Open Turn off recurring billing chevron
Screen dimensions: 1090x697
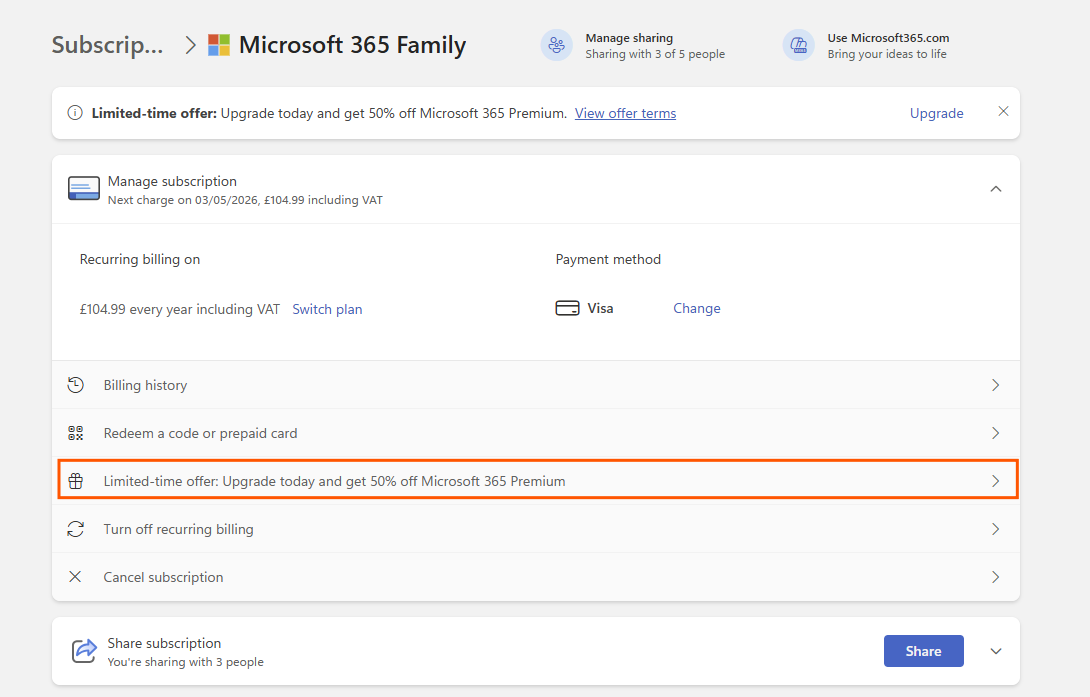point(995,529)
